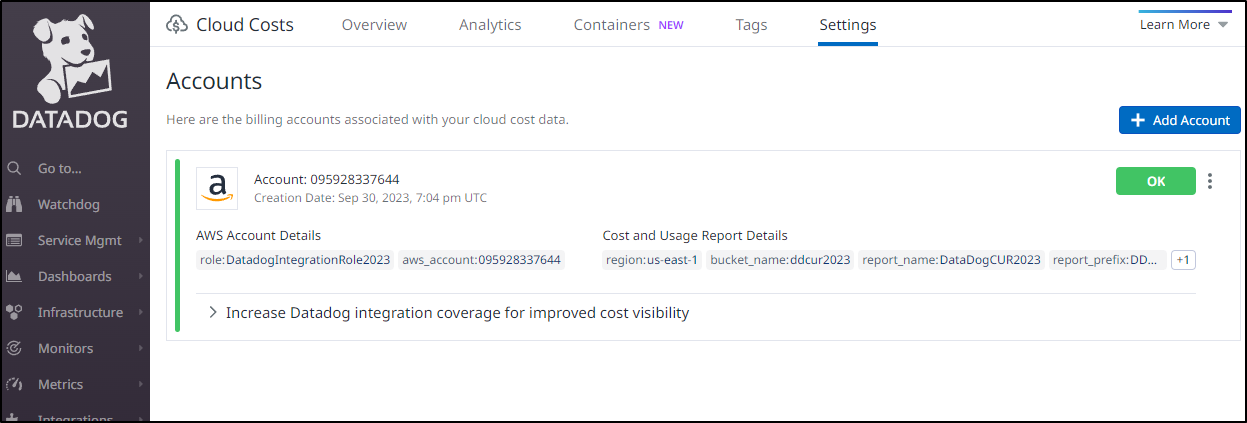This screenshot has height=423, width=1247.
Task: Click the Cost and Usage Report Details label
Action: (695, 236)
